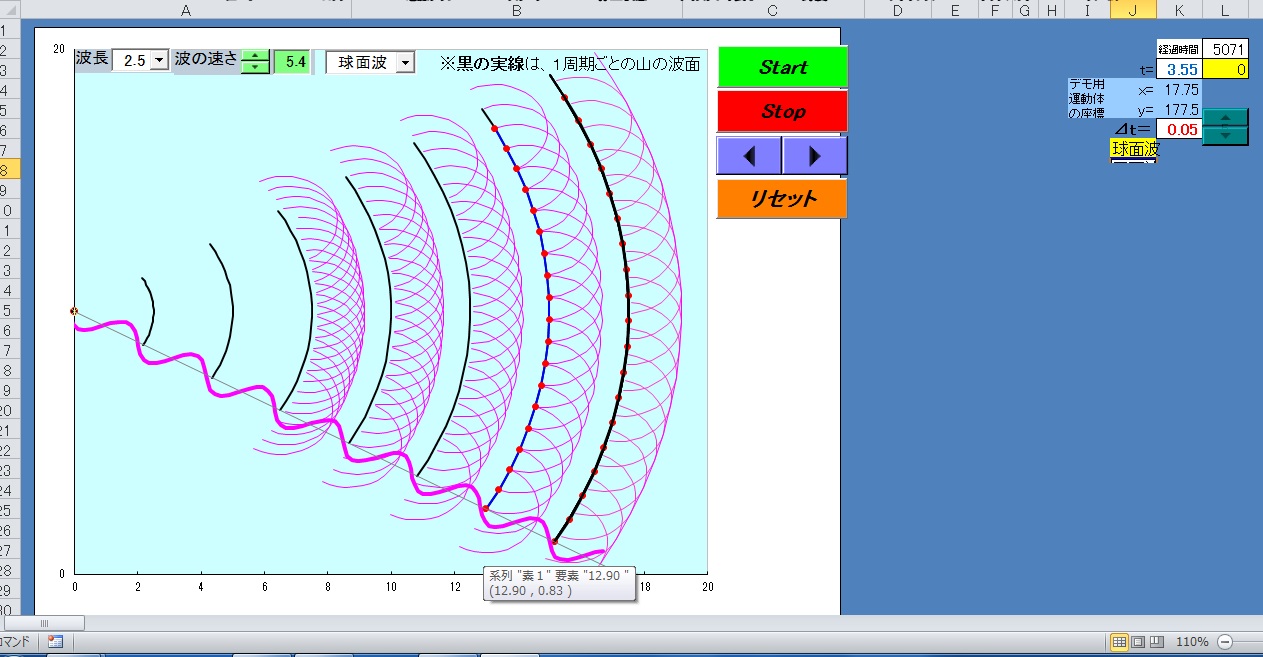Select the y= value 177.5
Screen dimensions: 1263x657
click(x=1179, y=109)
